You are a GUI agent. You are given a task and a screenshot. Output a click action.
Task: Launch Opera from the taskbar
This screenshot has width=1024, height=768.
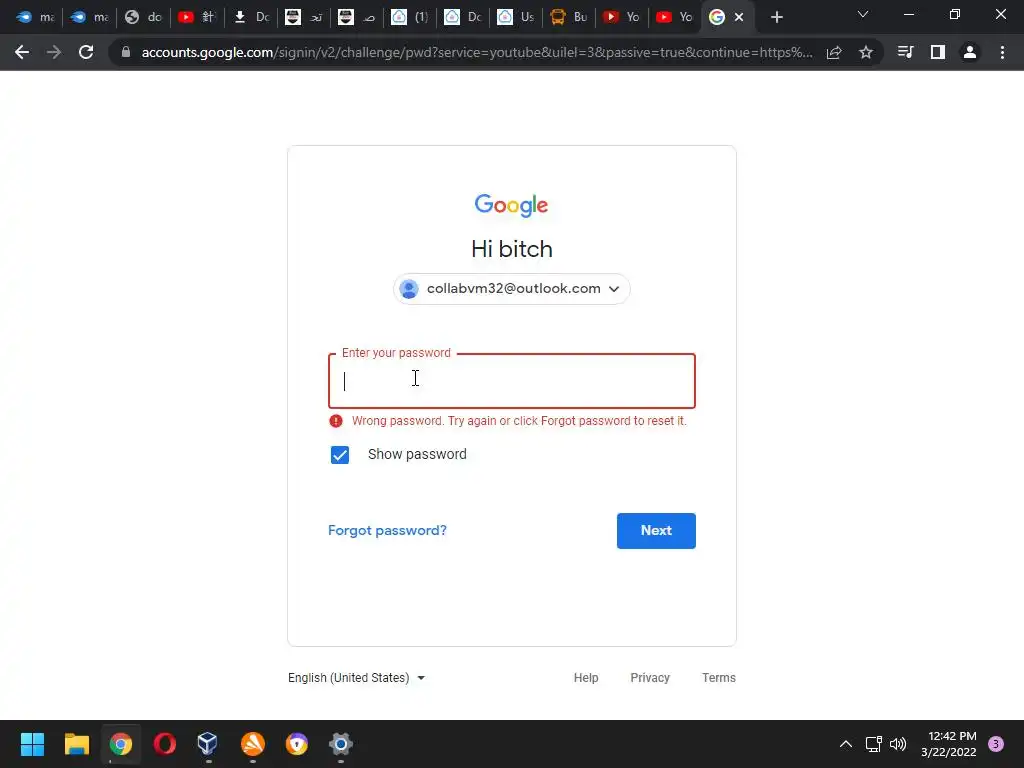coord(165,744)
